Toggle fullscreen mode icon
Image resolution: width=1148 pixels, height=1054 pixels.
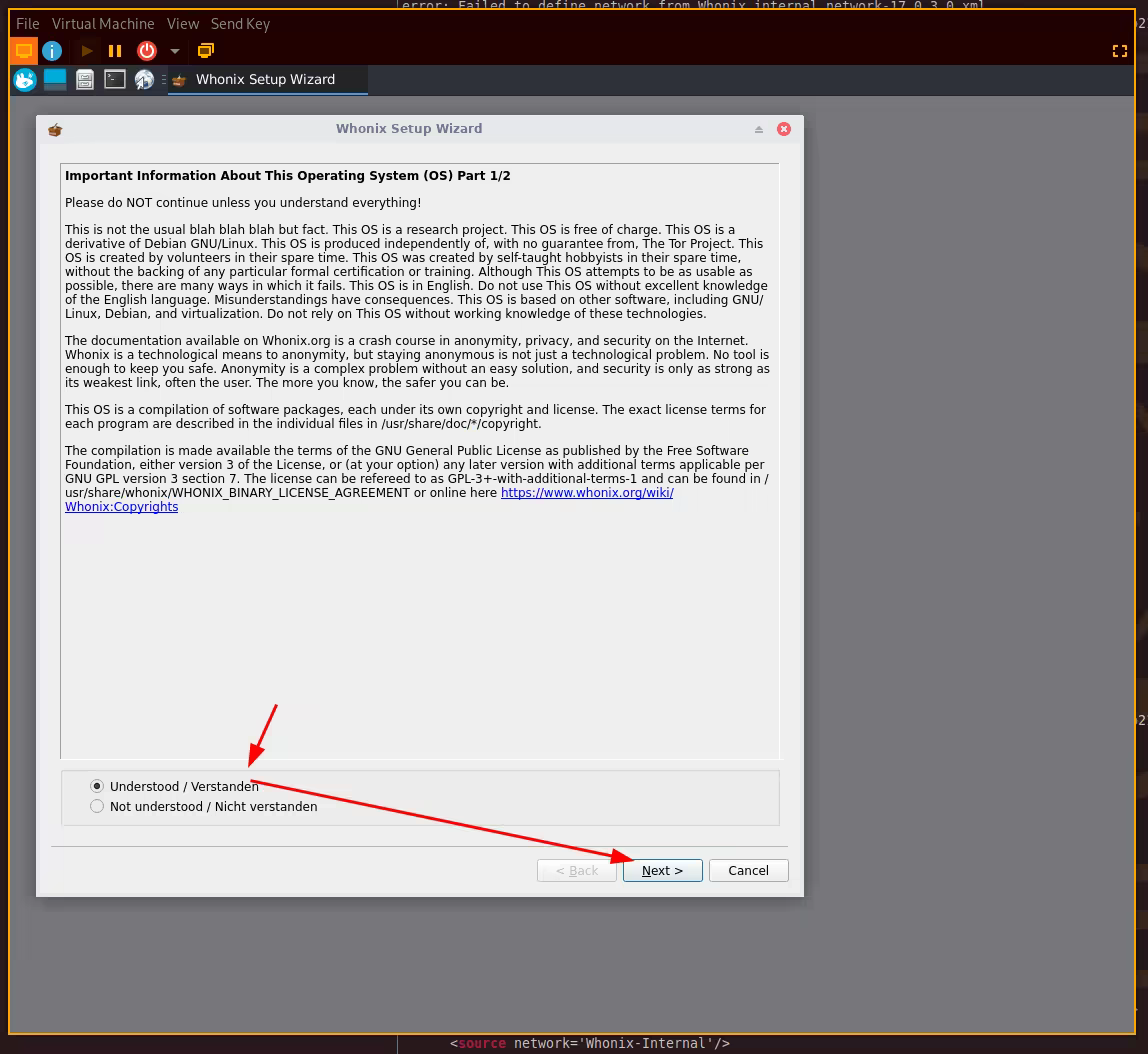[1119, 51]
